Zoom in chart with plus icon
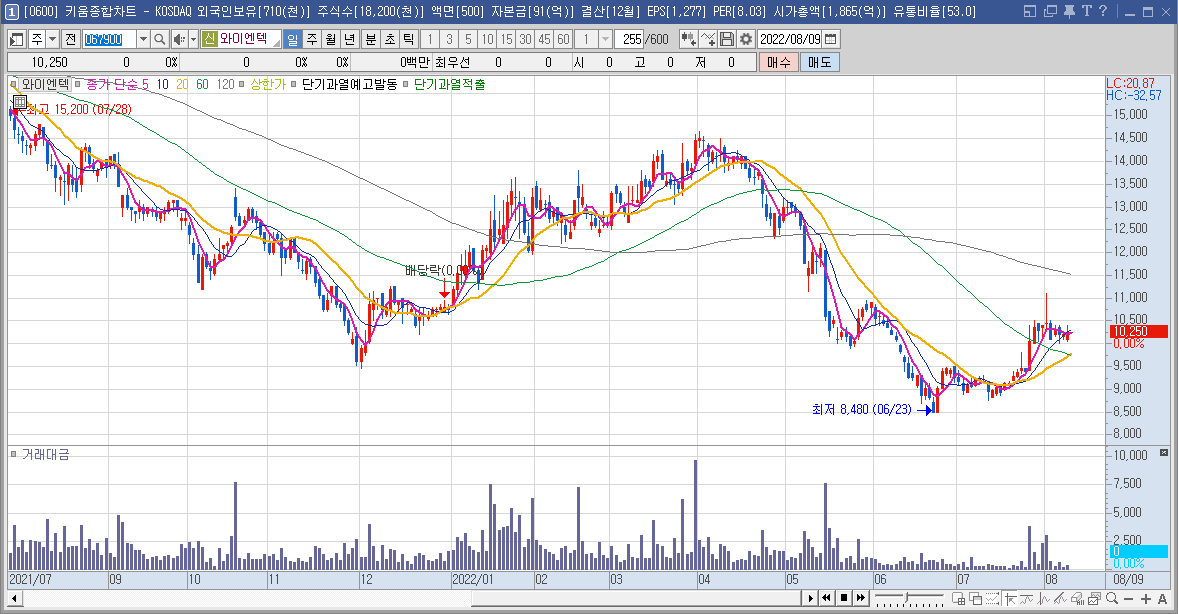The width and height of the screenshot is (1178, 614). click(1146, 598)
